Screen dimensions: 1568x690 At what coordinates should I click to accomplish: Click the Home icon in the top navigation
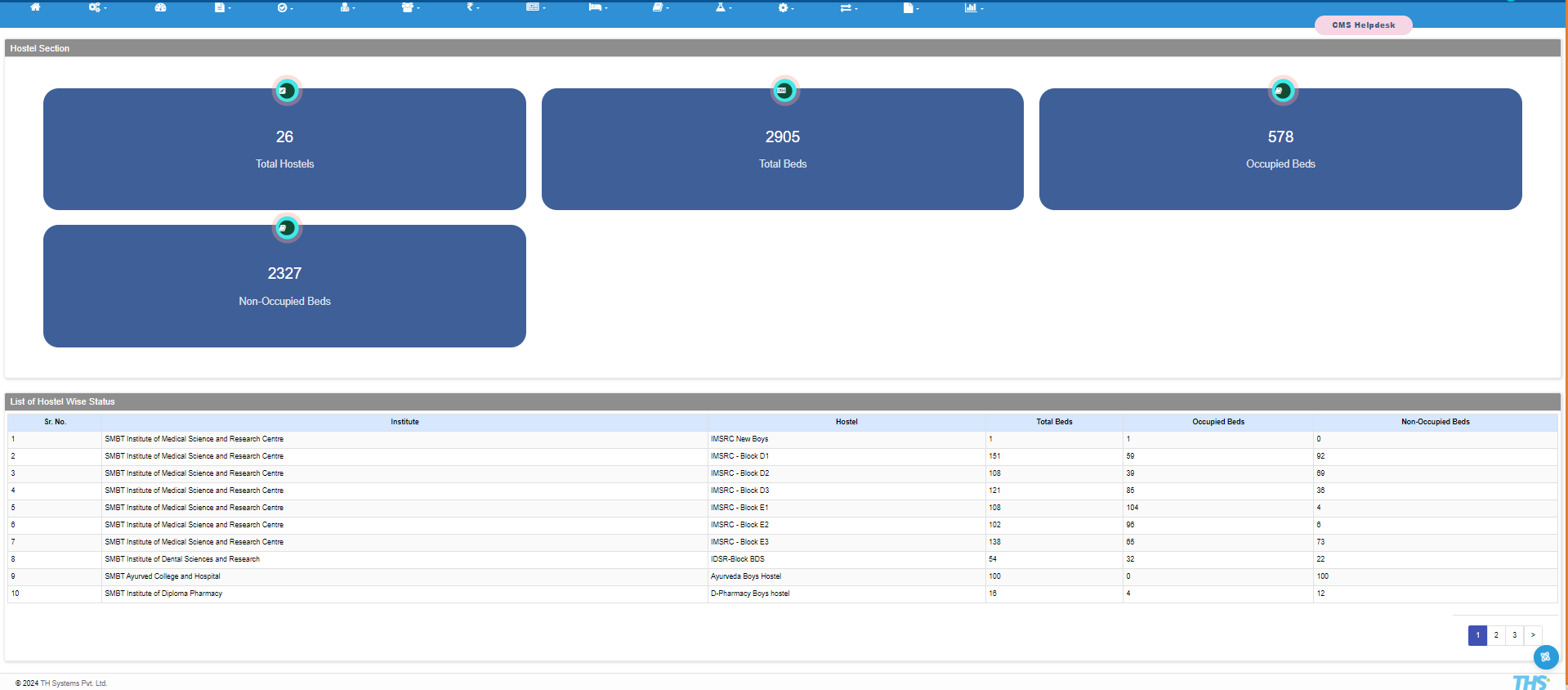coord(35,7)
